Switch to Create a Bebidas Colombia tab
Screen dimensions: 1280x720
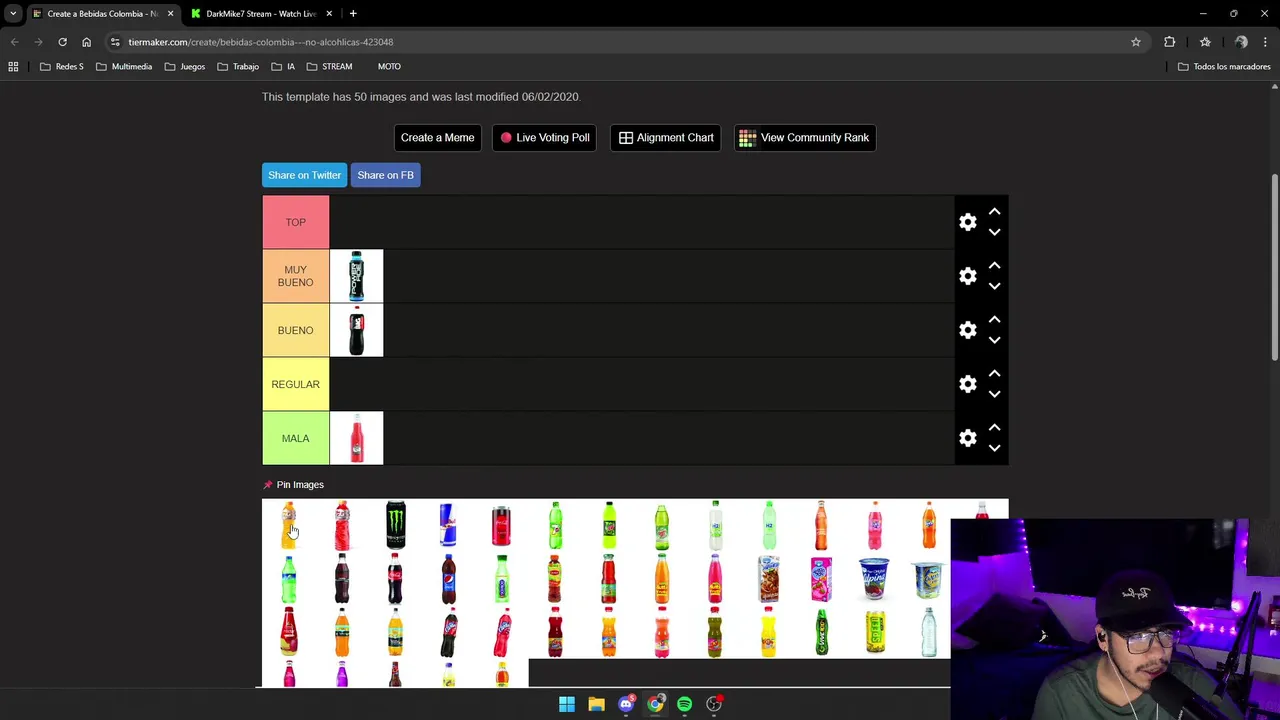pyautogui.click(x=100, y=13)
